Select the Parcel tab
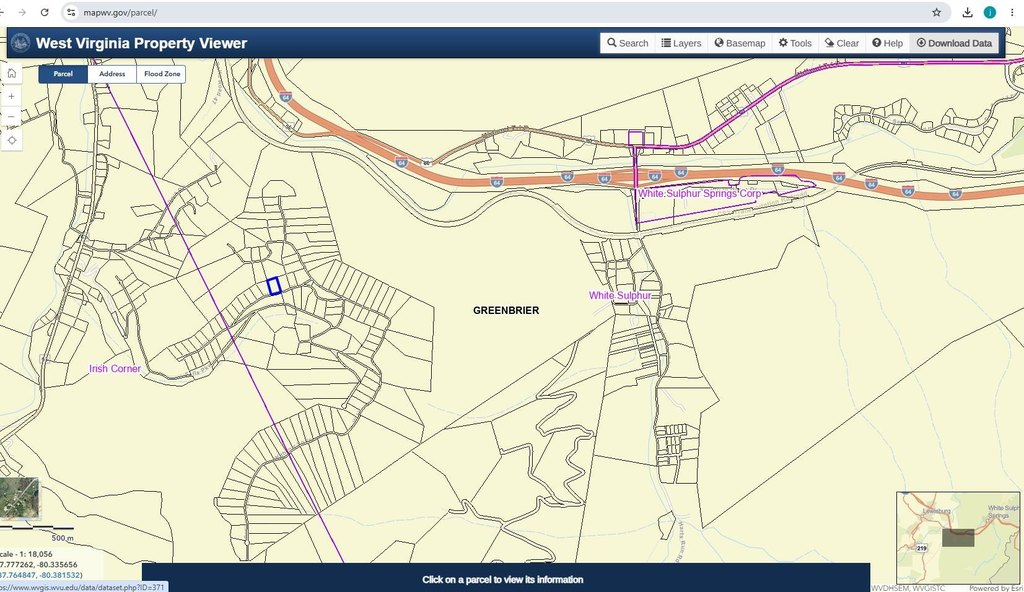1024x592 pixels. click(63, 74)
